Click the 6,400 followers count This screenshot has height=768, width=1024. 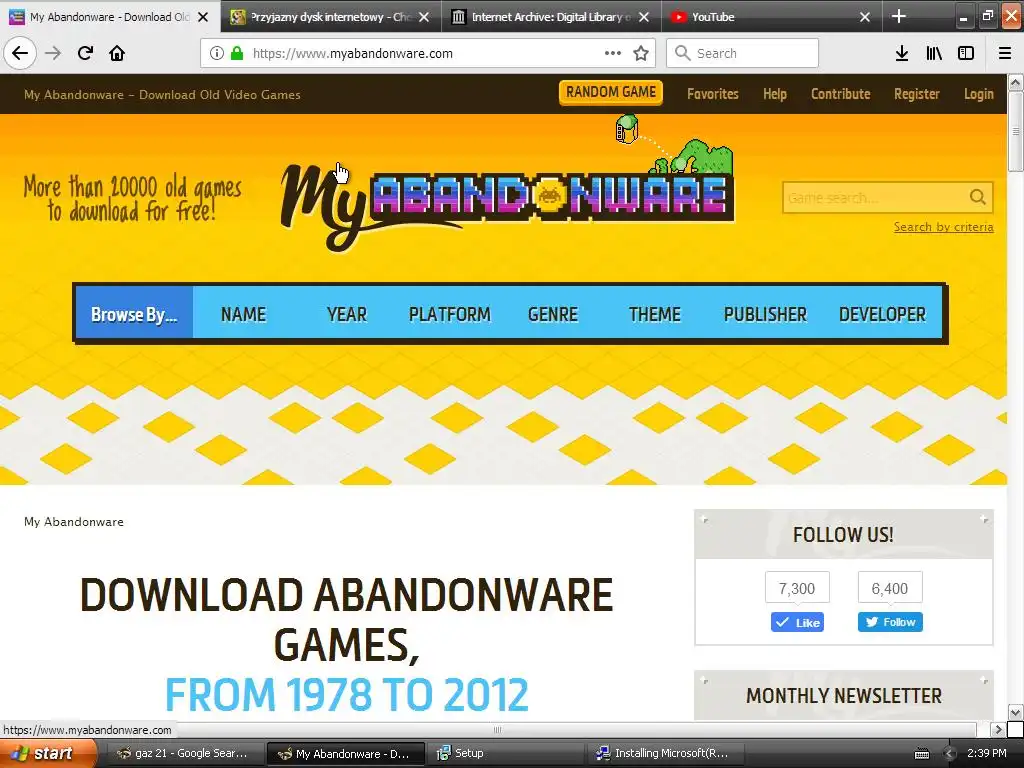pos(889,588)
